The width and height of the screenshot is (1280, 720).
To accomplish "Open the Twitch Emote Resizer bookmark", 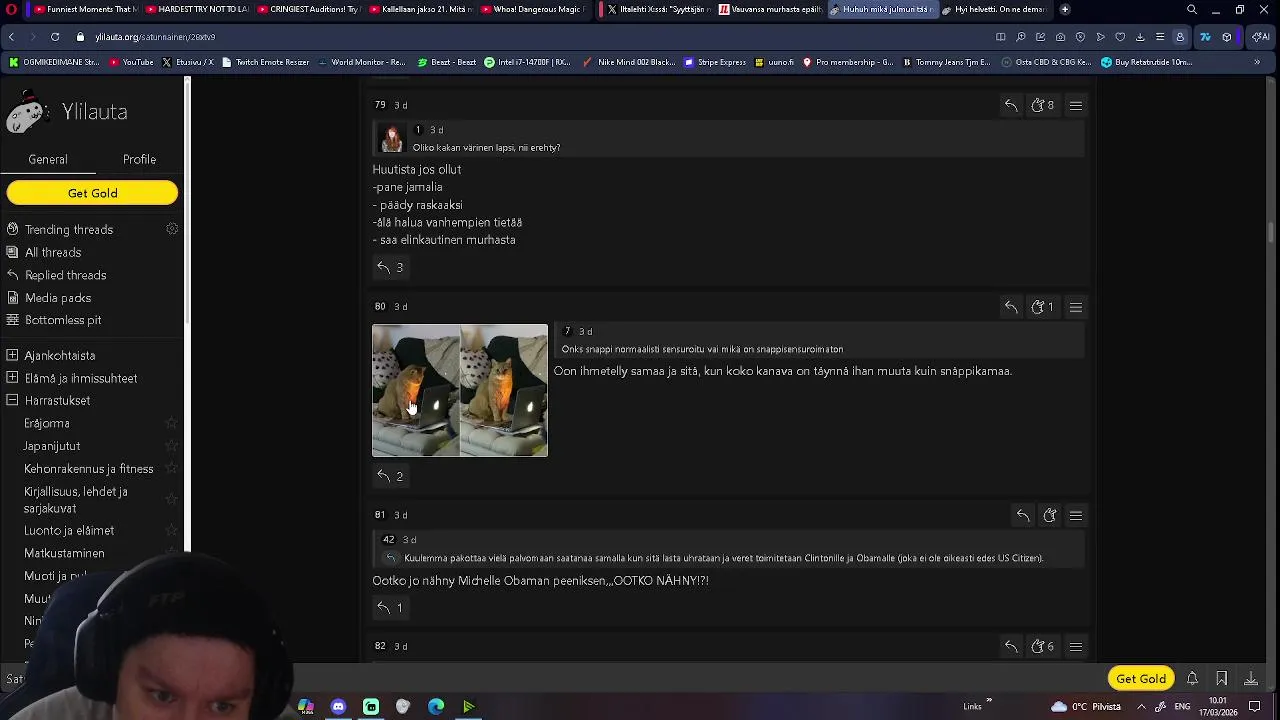I will tap(265, 62).
